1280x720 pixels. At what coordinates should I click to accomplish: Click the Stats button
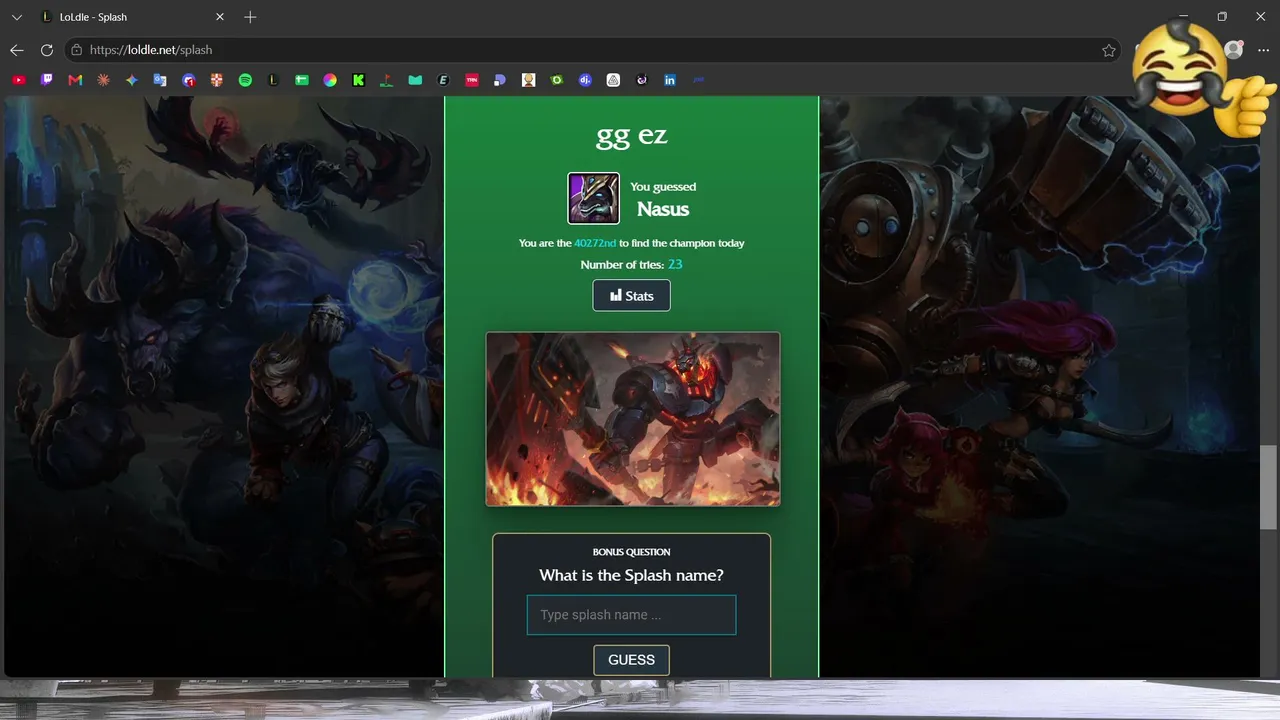[x=631, y=296]
